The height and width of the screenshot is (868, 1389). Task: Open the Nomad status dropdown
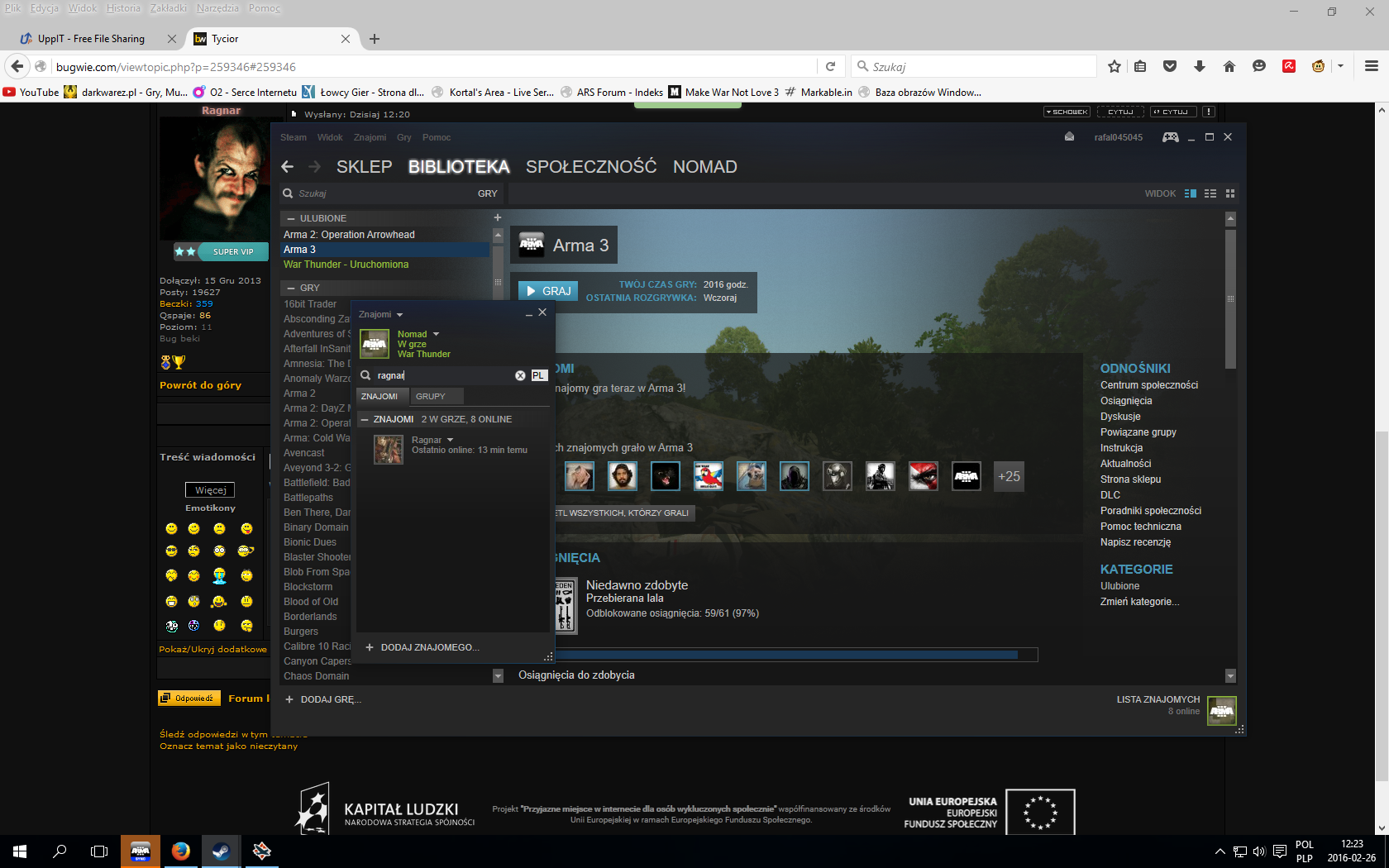(x=436, y=335)
